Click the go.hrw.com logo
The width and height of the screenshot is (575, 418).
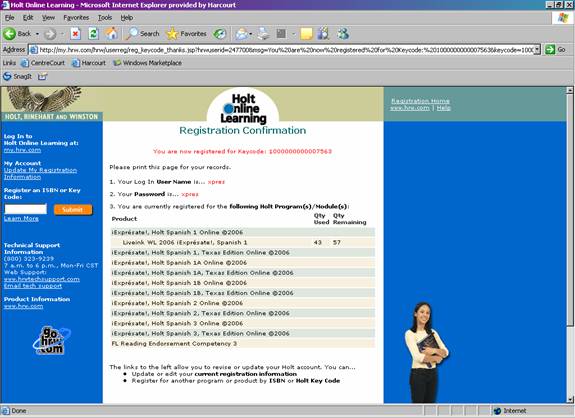click(52, 341)
